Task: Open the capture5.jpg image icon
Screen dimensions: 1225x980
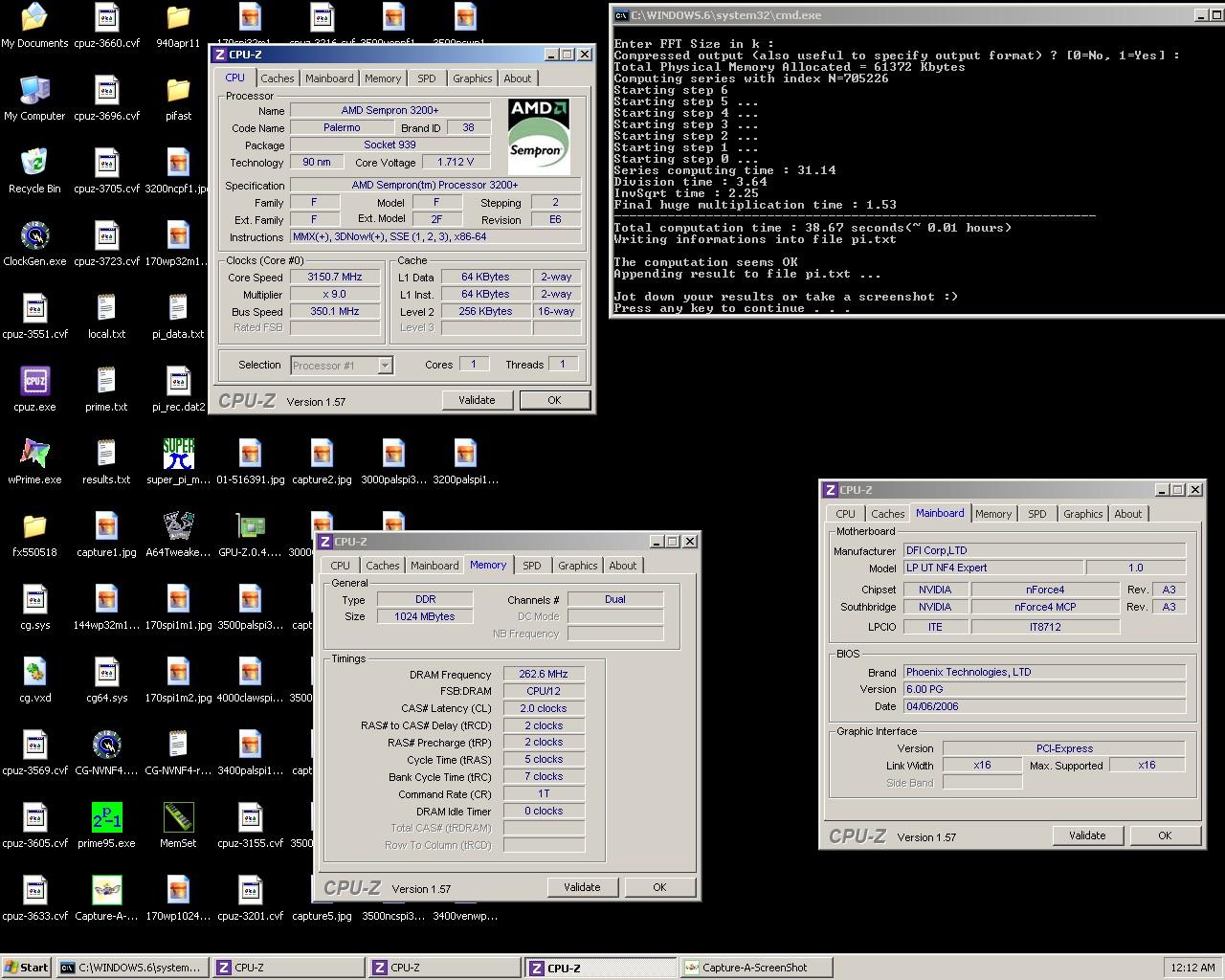Action: [322, 916]
